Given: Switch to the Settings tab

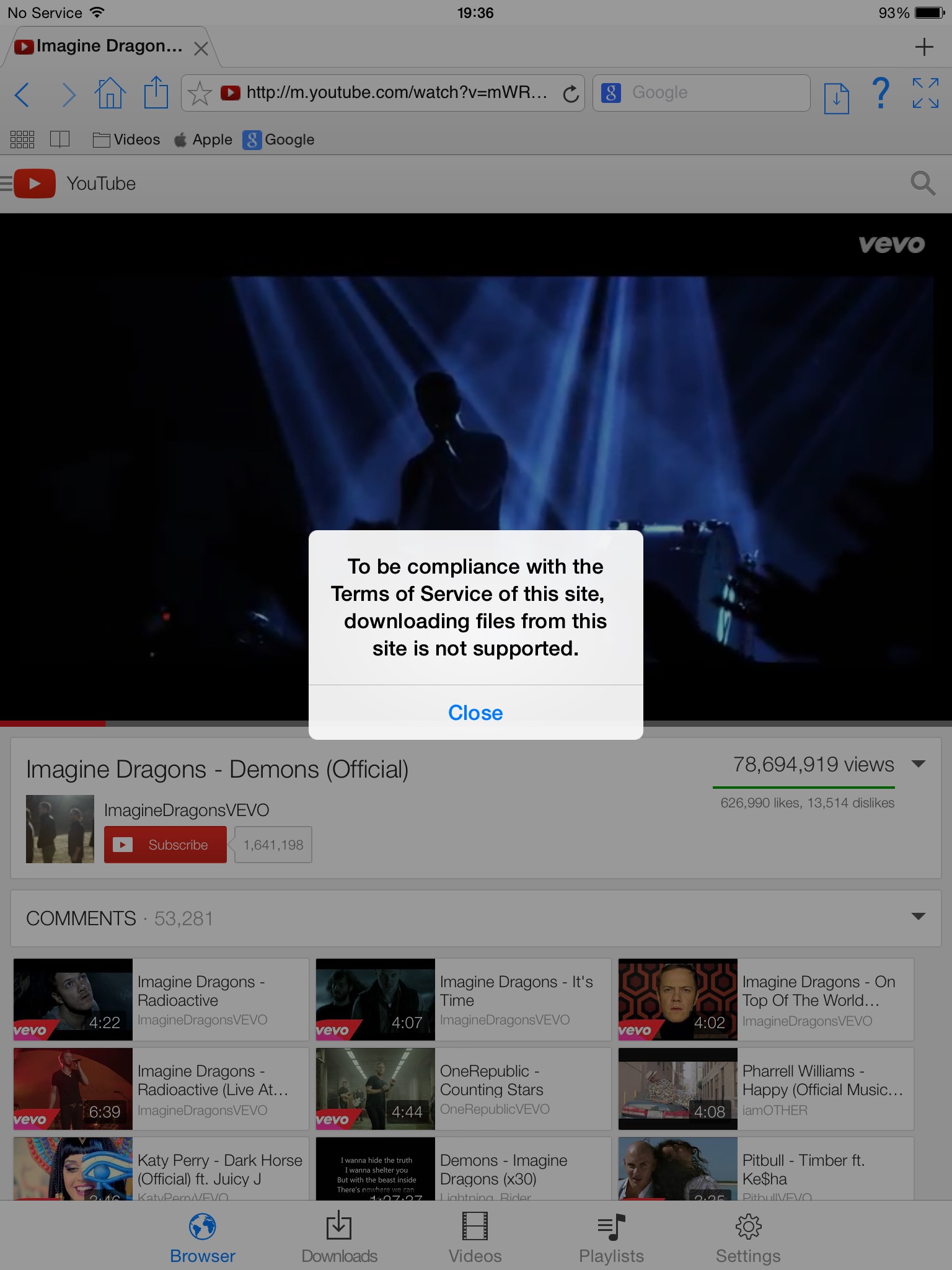Looking at the screenshot, I should 748,1238.
